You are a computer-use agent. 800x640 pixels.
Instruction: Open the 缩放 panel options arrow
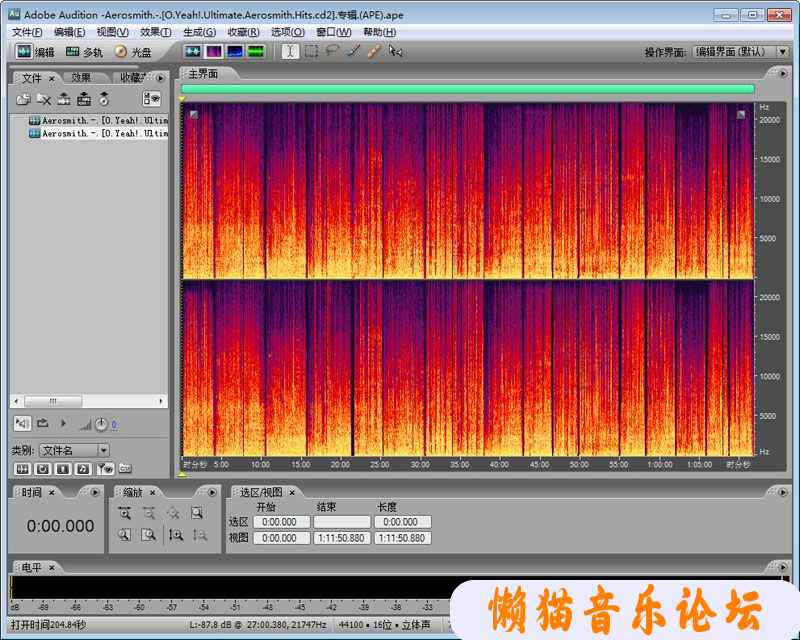212,493
